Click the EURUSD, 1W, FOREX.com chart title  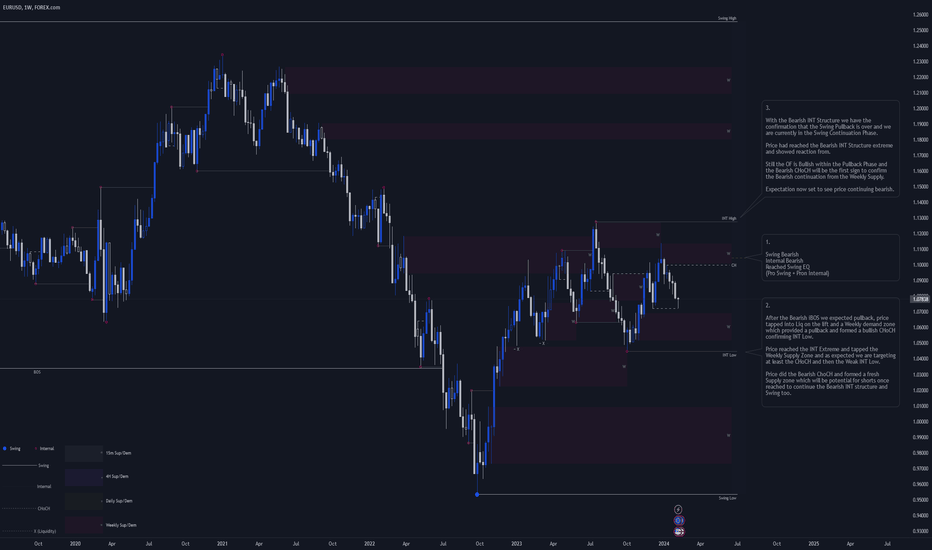click(30, 7)
